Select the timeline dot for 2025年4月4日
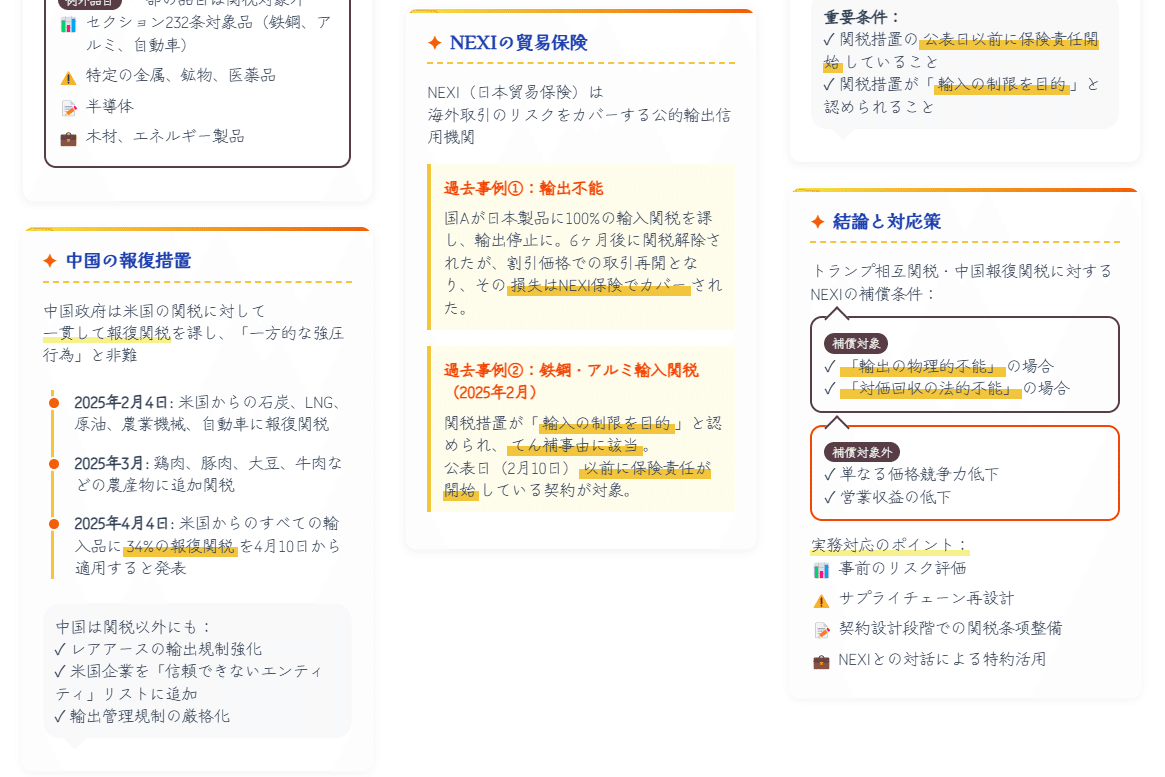 (53, 524)
